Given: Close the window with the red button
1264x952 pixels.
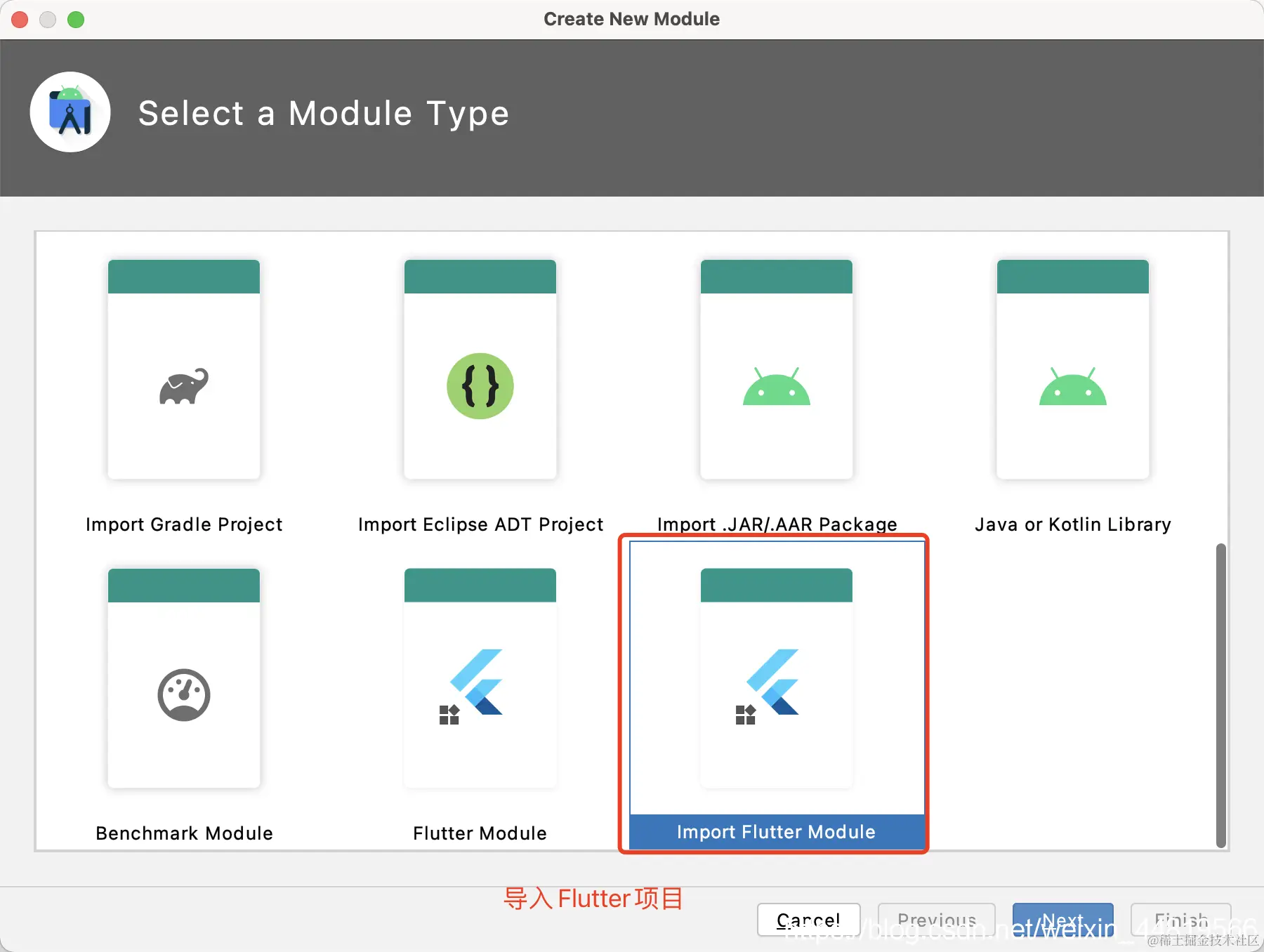Looking at the screenshot, I should click(x=20, y=20).
